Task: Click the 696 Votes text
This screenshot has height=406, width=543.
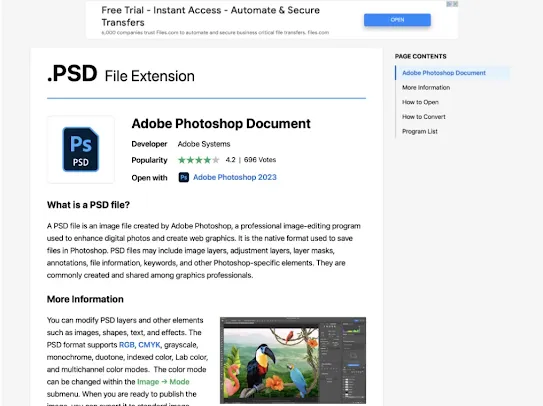Action: click(260, 160)
